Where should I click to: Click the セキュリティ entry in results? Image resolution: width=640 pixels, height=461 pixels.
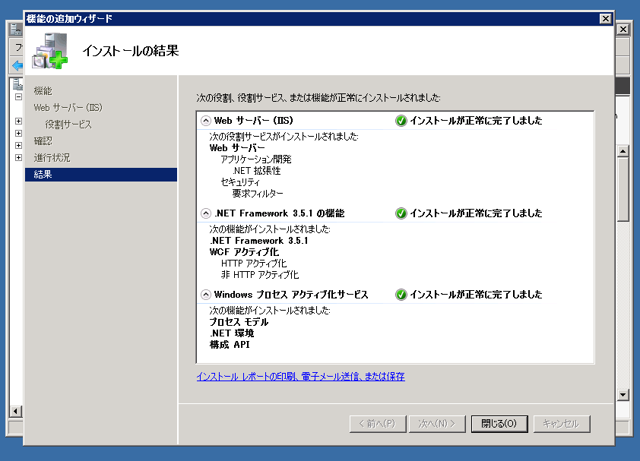240,182
